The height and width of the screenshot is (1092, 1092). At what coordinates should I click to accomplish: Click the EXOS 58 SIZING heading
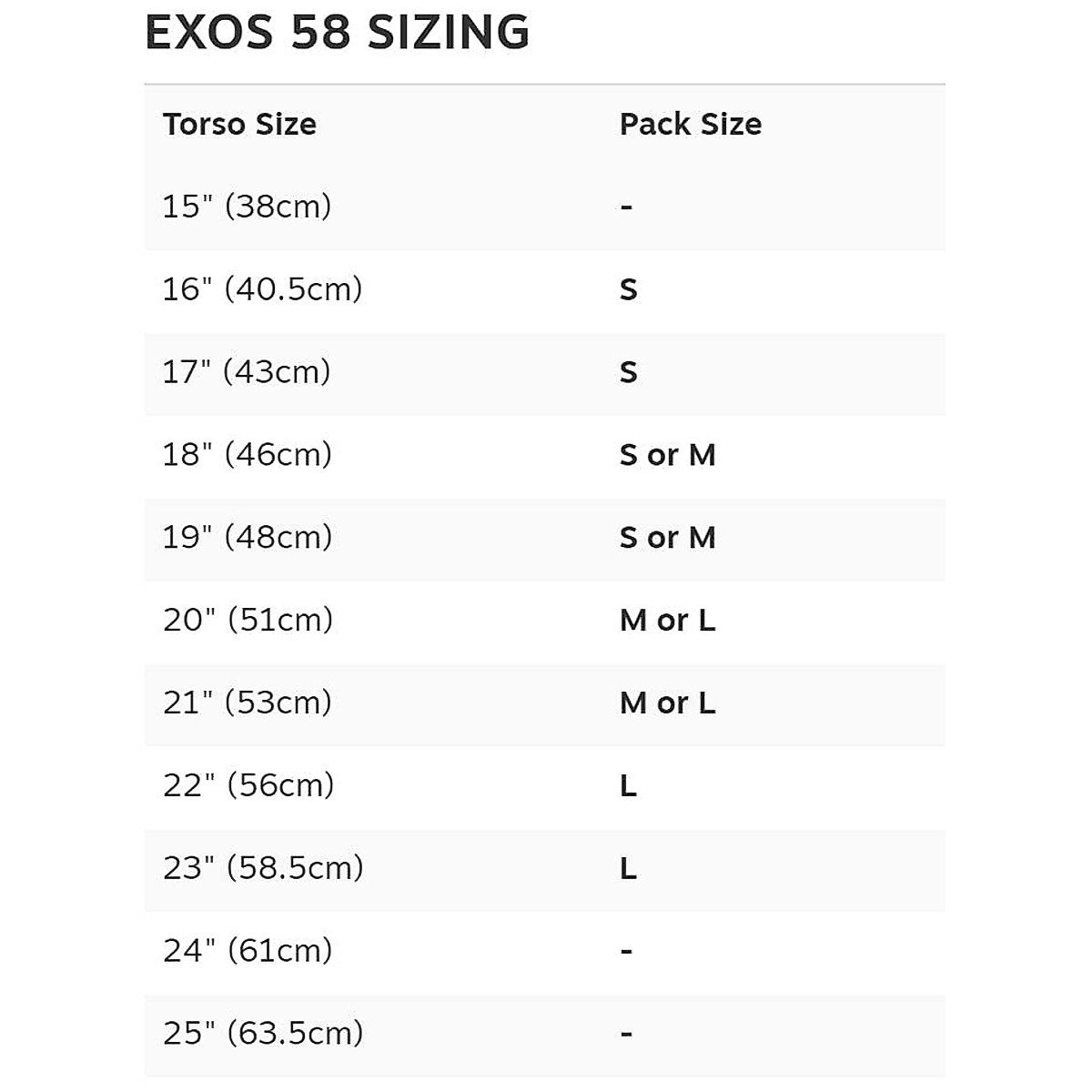(337, 33)
